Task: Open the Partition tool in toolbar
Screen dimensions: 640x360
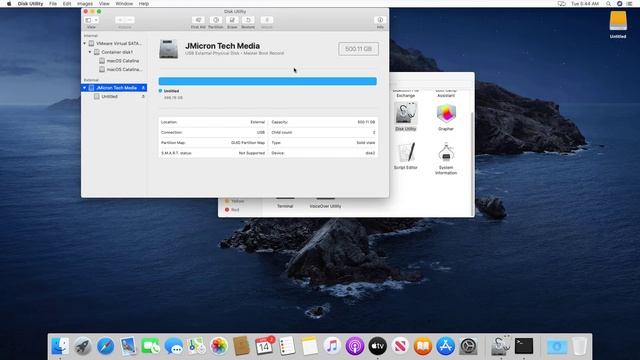Action: (x=216, y=20)
